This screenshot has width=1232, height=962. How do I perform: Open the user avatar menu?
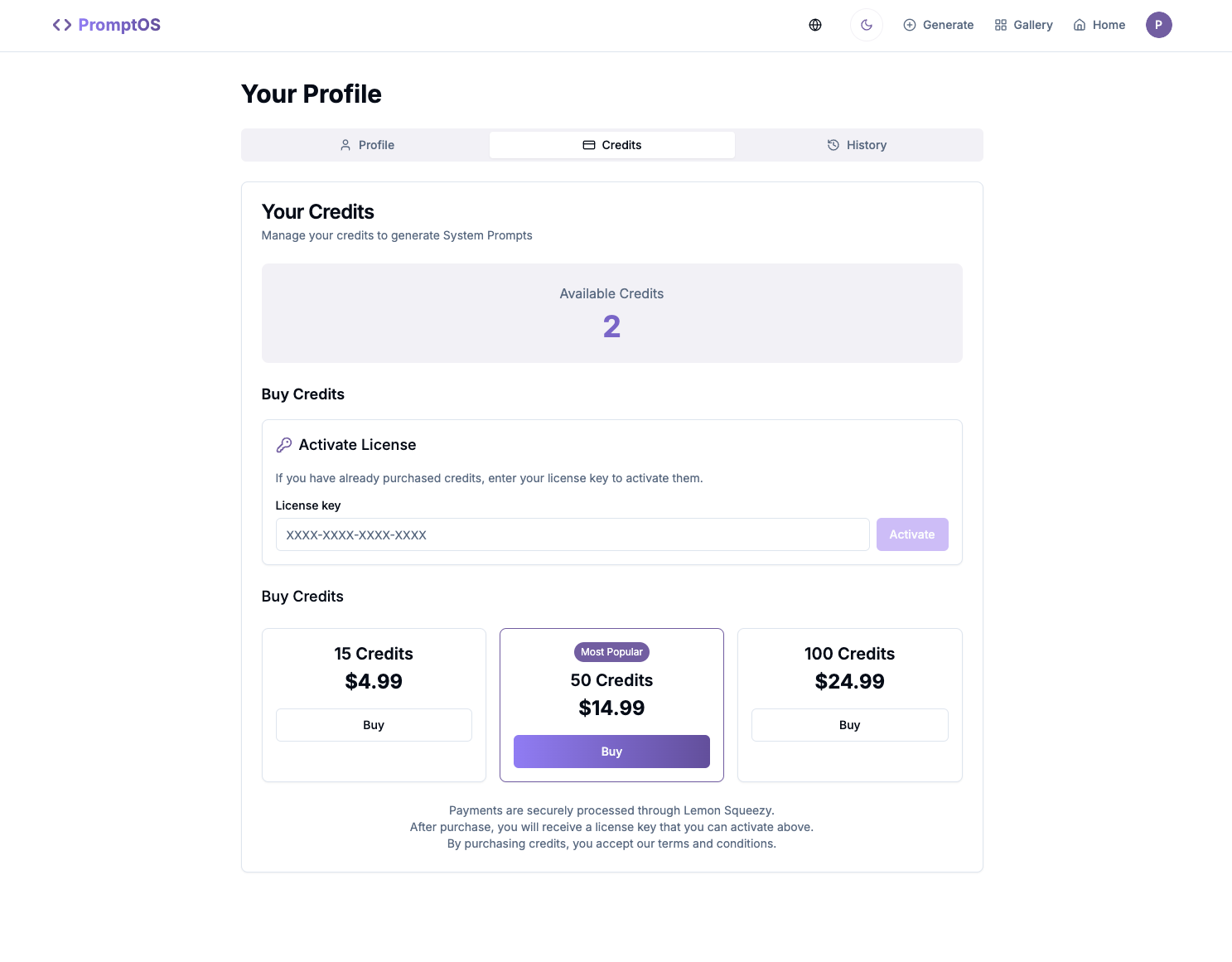[1158, 25]
